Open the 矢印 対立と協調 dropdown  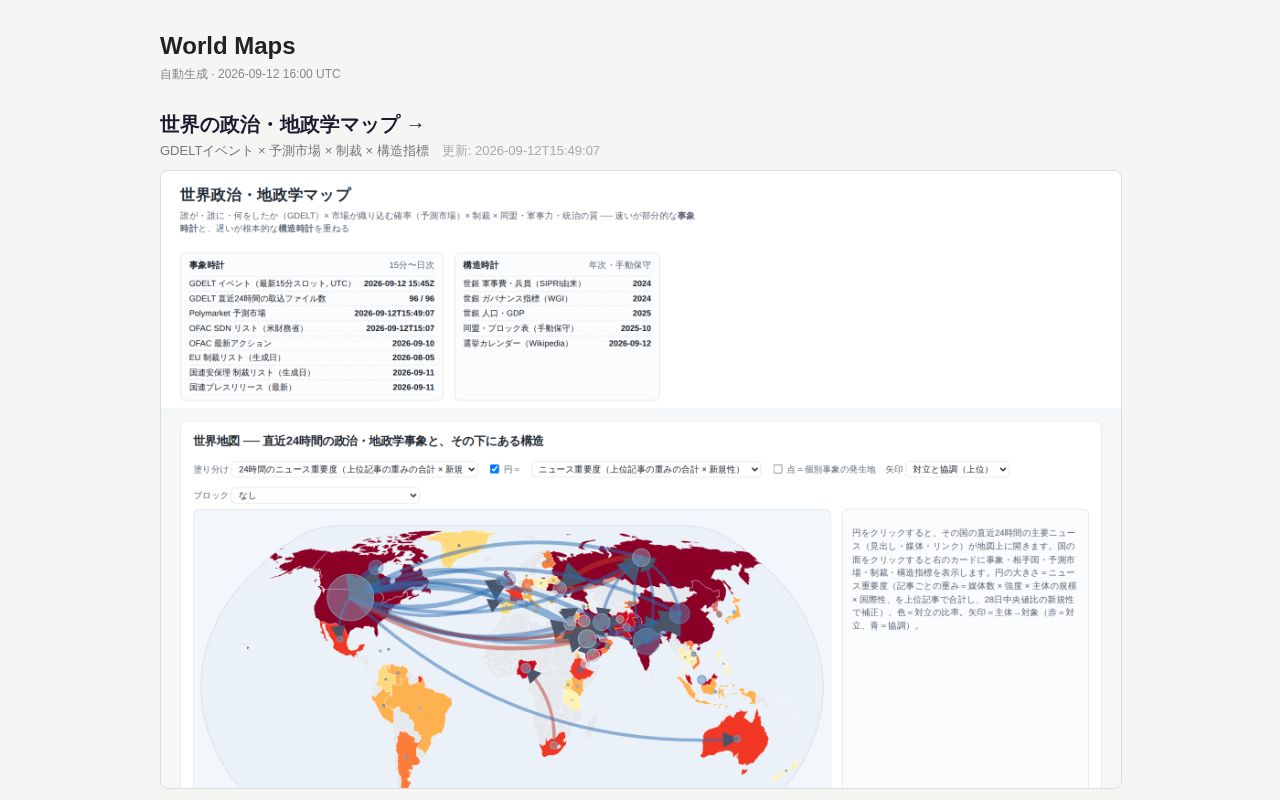[x=957, y=469]
